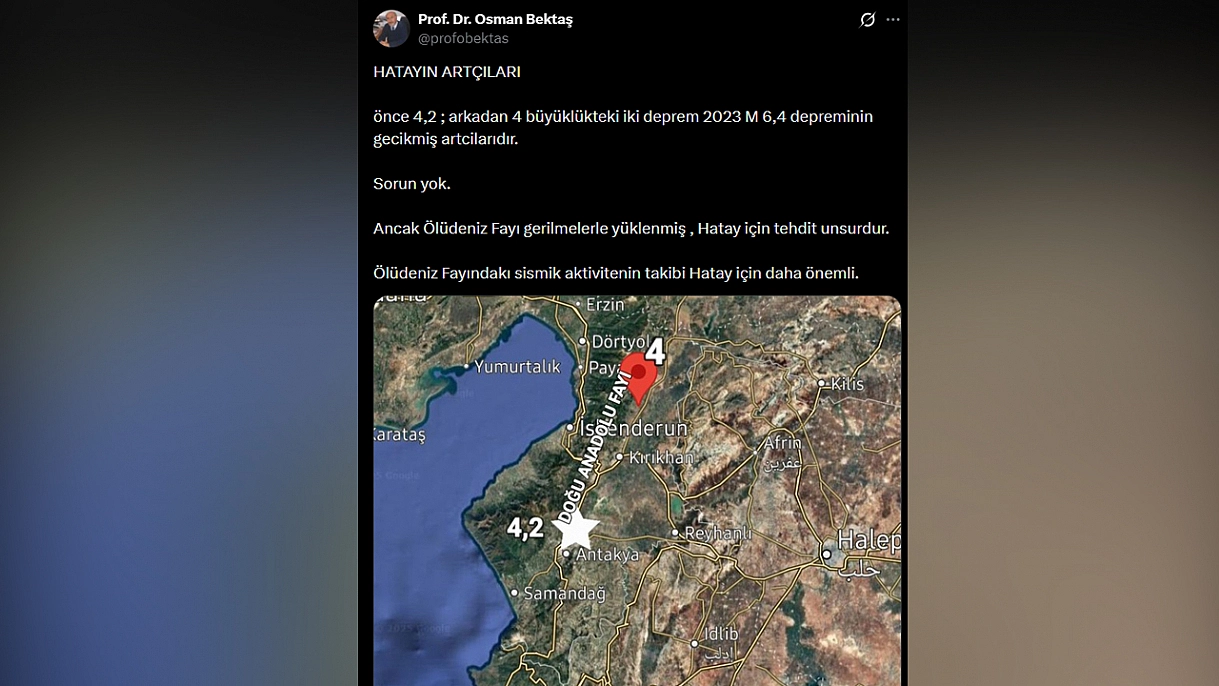Click the HATAYIN ARTÇILARI heading text
The height and width of the screenshot is (686, 1219).
(x=447, y=72)
